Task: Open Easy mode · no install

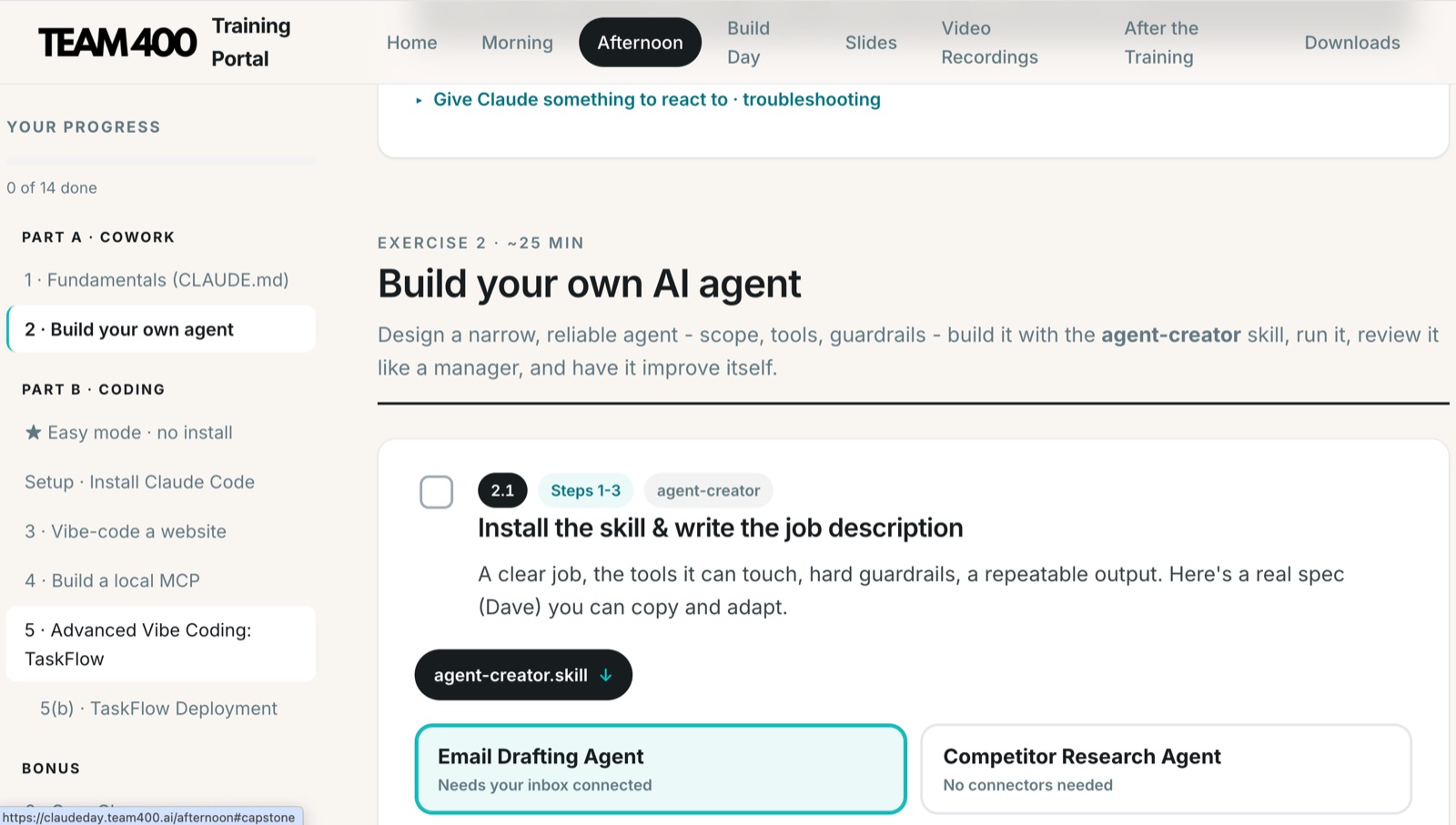Action: 161,432
